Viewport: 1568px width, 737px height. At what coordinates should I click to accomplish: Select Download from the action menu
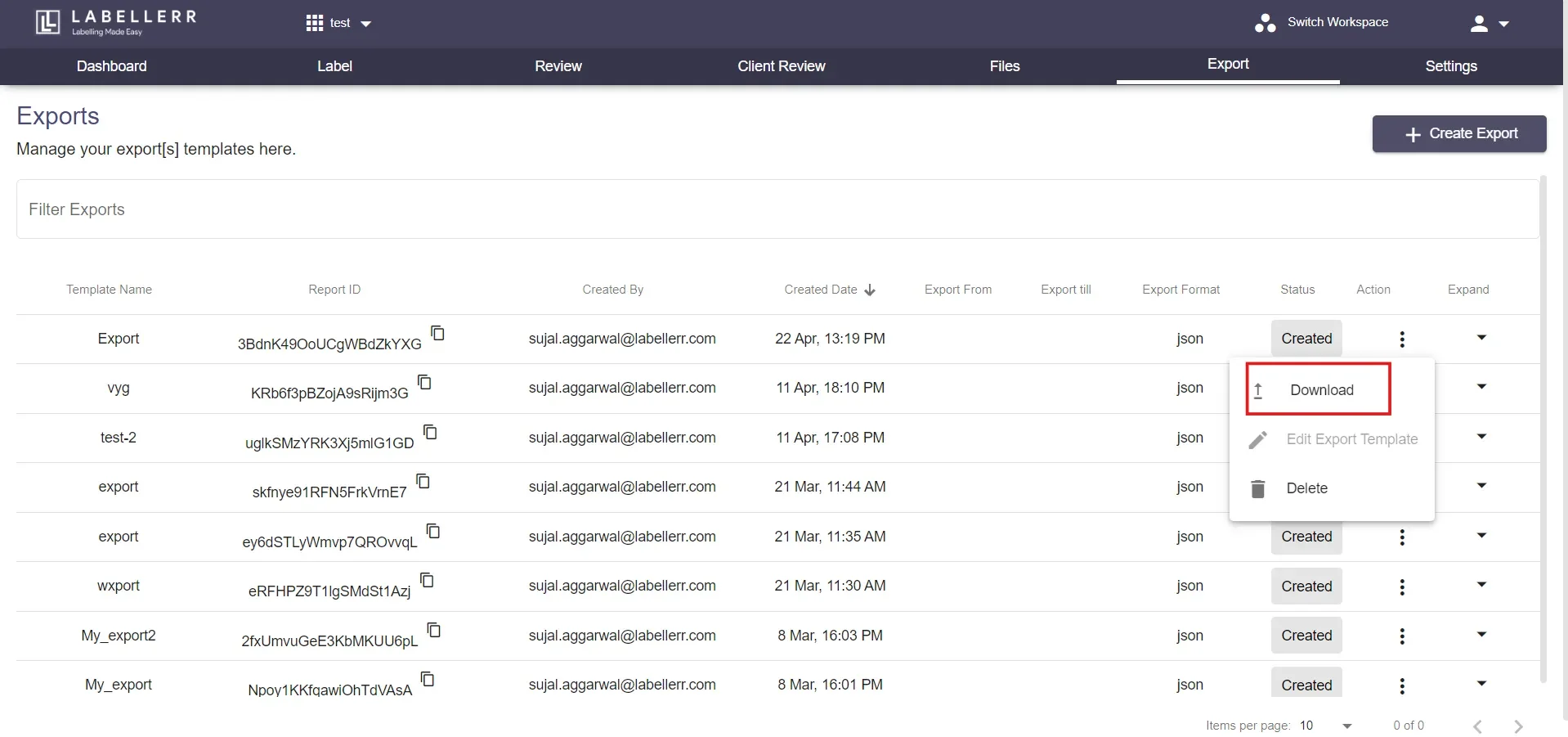pyautogui.click(x=1332, y=390)
